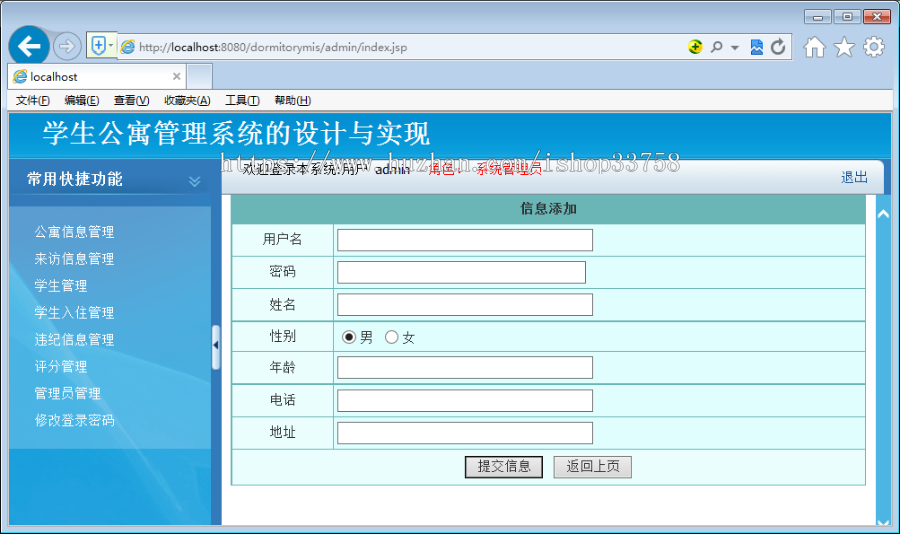Viewport: 900px width, 534px height.
Task: Click the URL text in the address bar
Action: point(273,47)
